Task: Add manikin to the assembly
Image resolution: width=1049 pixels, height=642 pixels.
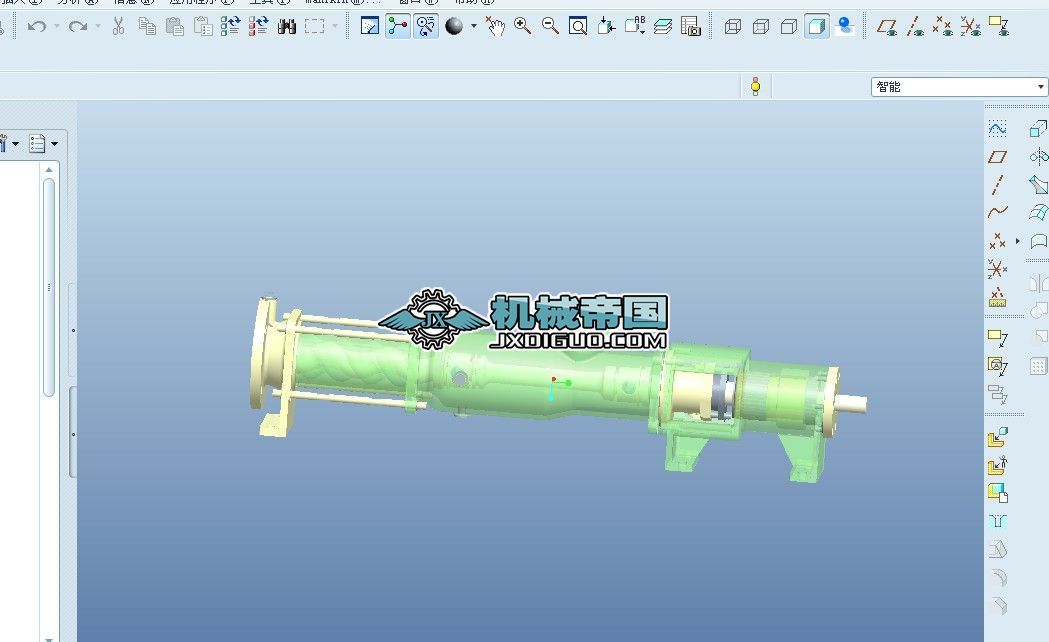Action: click(997, 465)
